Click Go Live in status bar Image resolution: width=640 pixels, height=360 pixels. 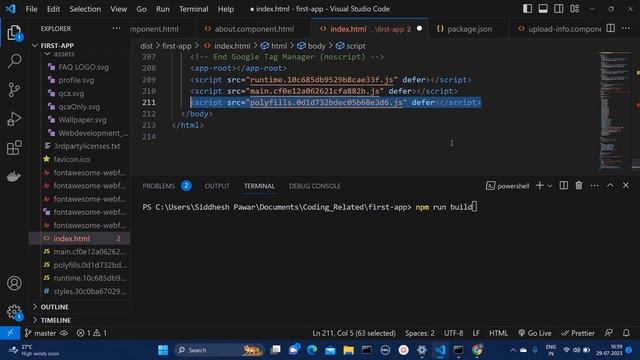pyautogui.click(x=535, y=333)
